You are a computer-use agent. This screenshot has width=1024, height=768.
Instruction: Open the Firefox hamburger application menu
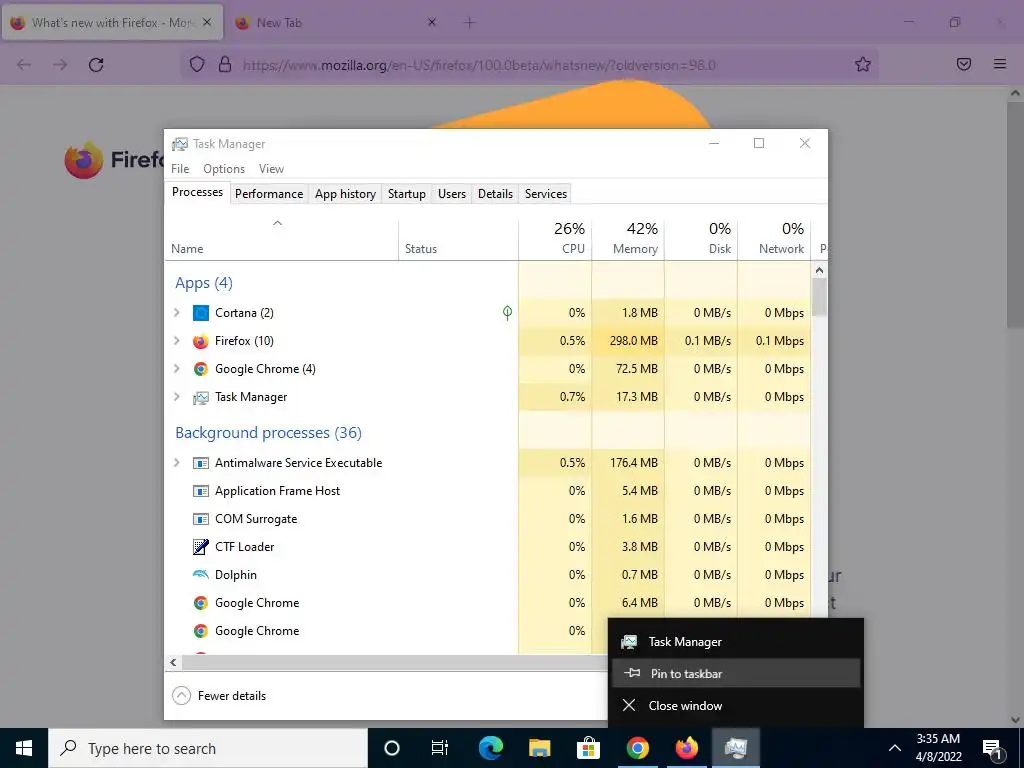point(1000,64)
